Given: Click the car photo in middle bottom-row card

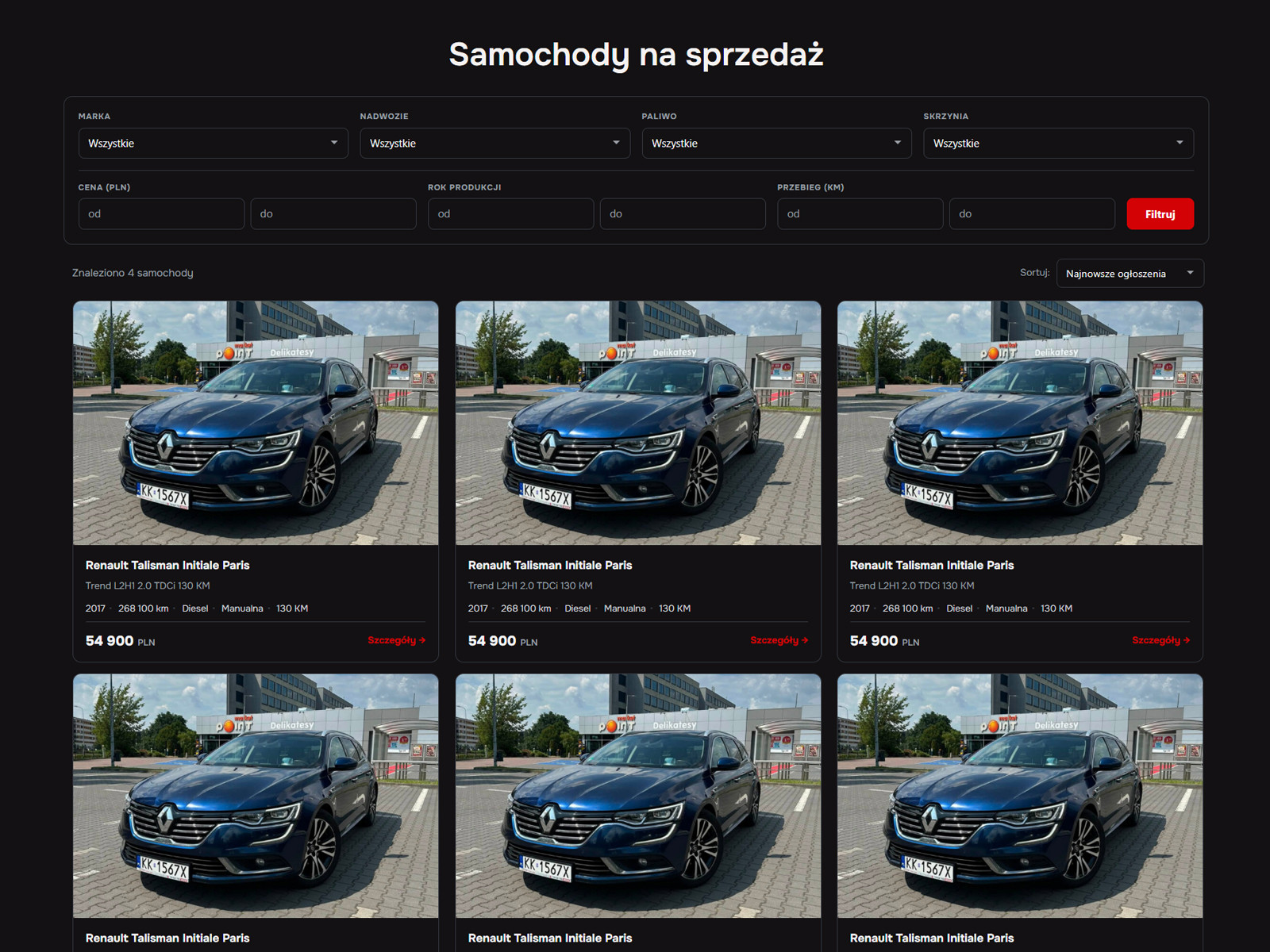Looking at the screenshot, I should coord(638,796).
